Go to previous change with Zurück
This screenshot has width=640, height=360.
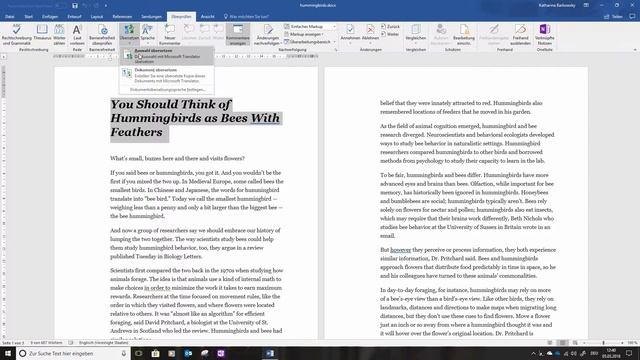pos(390,27)
